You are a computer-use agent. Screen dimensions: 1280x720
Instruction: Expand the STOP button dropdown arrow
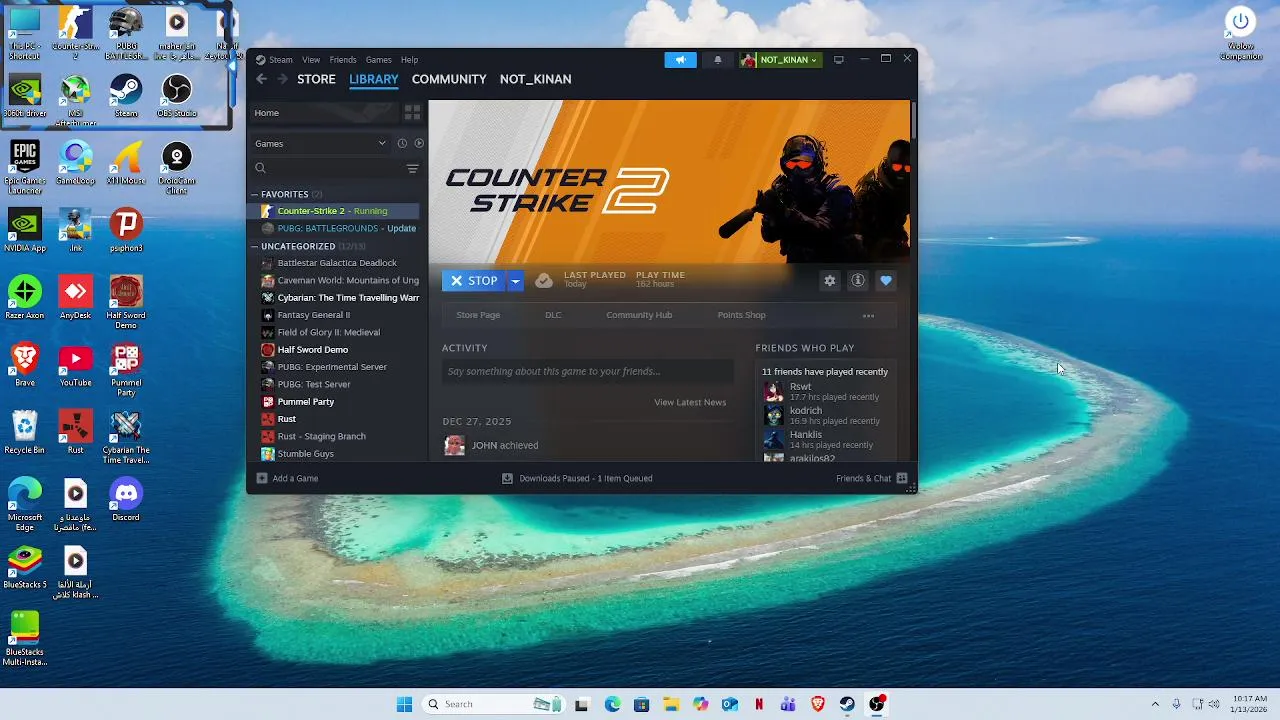coord(515,281)
